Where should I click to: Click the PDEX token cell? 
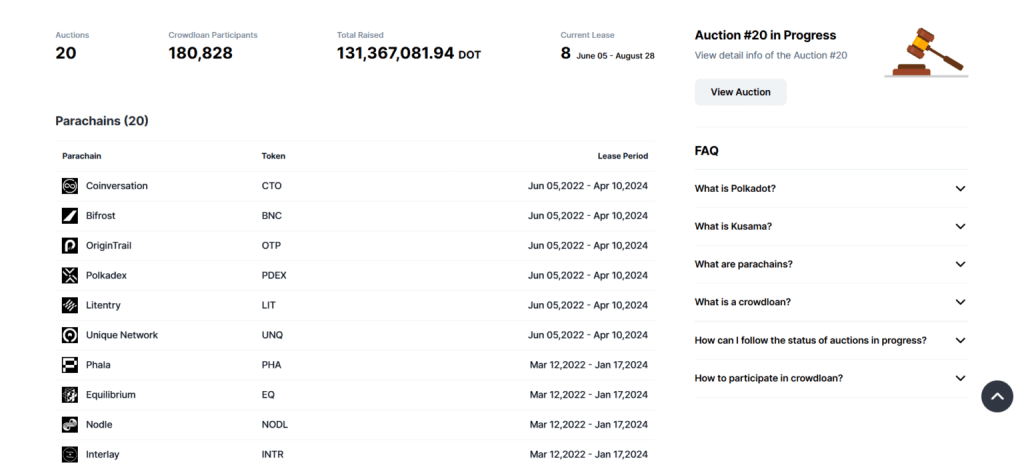tap(274, 276)
